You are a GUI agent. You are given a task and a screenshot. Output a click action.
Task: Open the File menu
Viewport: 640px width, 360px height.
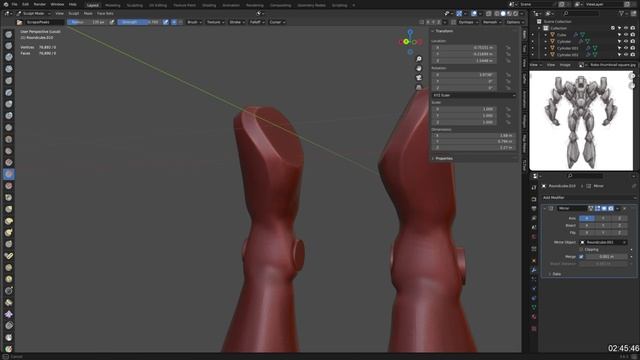coord(14,4)
